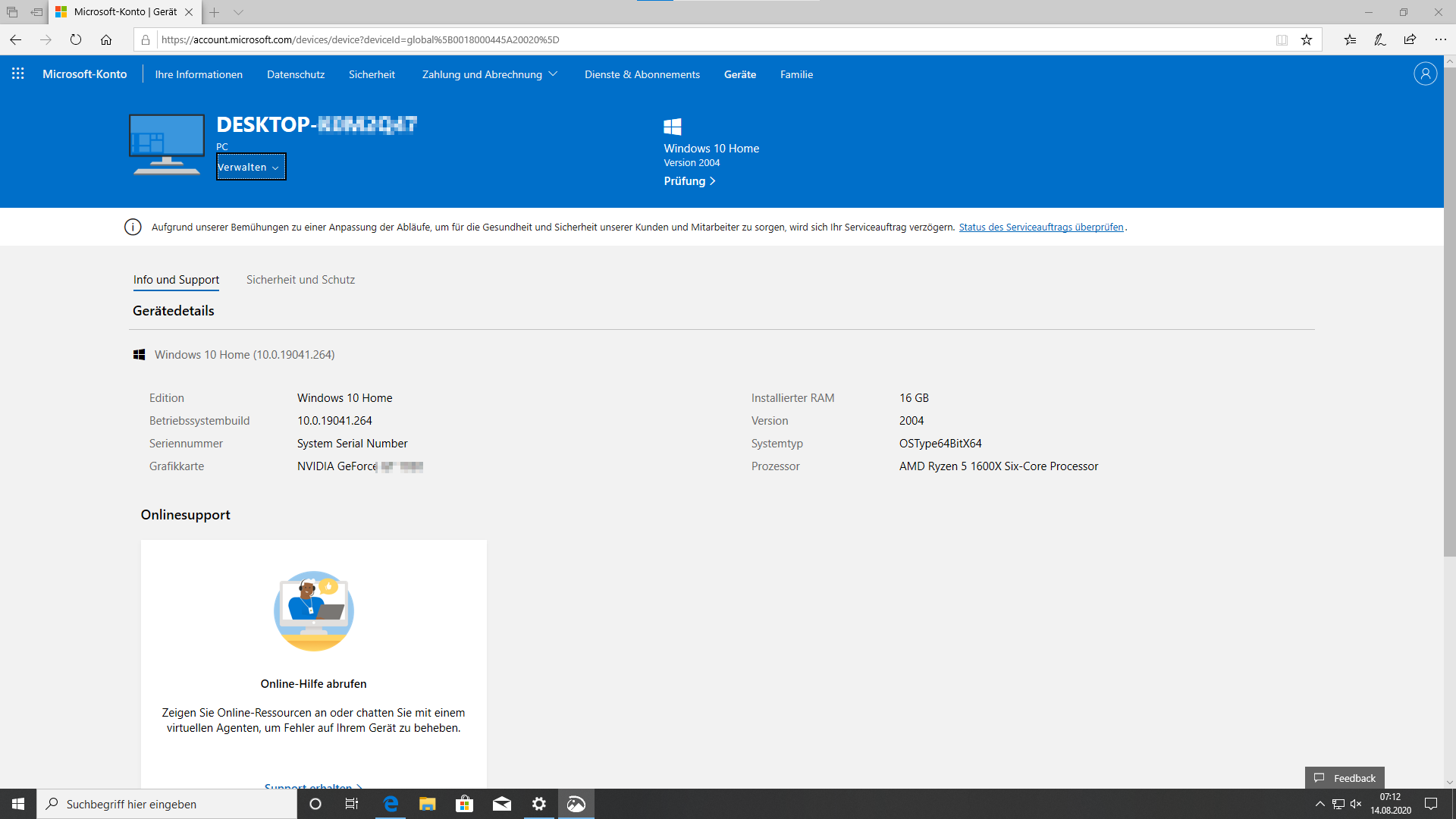Open Dienste & Abonnements menu item

[x=642, y=74]
